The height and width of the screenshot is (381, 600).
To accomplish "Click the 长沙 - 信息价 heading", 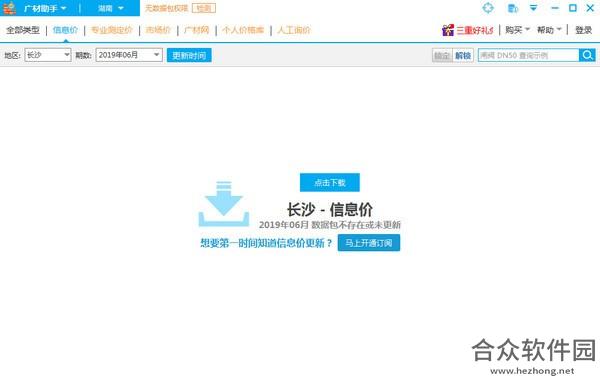I will [329, 209].
